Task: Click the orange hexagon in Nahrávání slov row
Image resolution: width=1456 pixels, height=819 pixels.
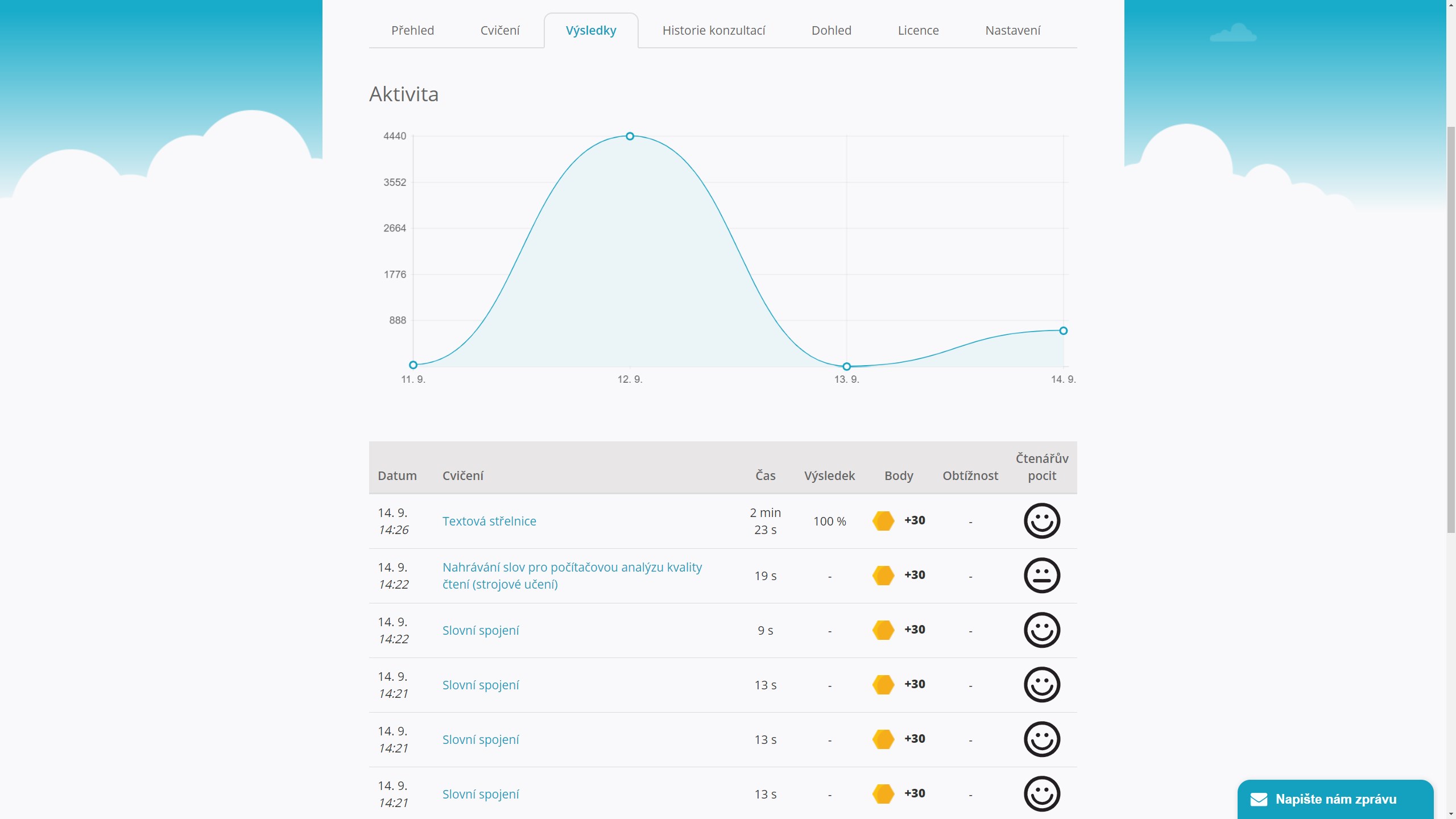Action: coord(883,576)
